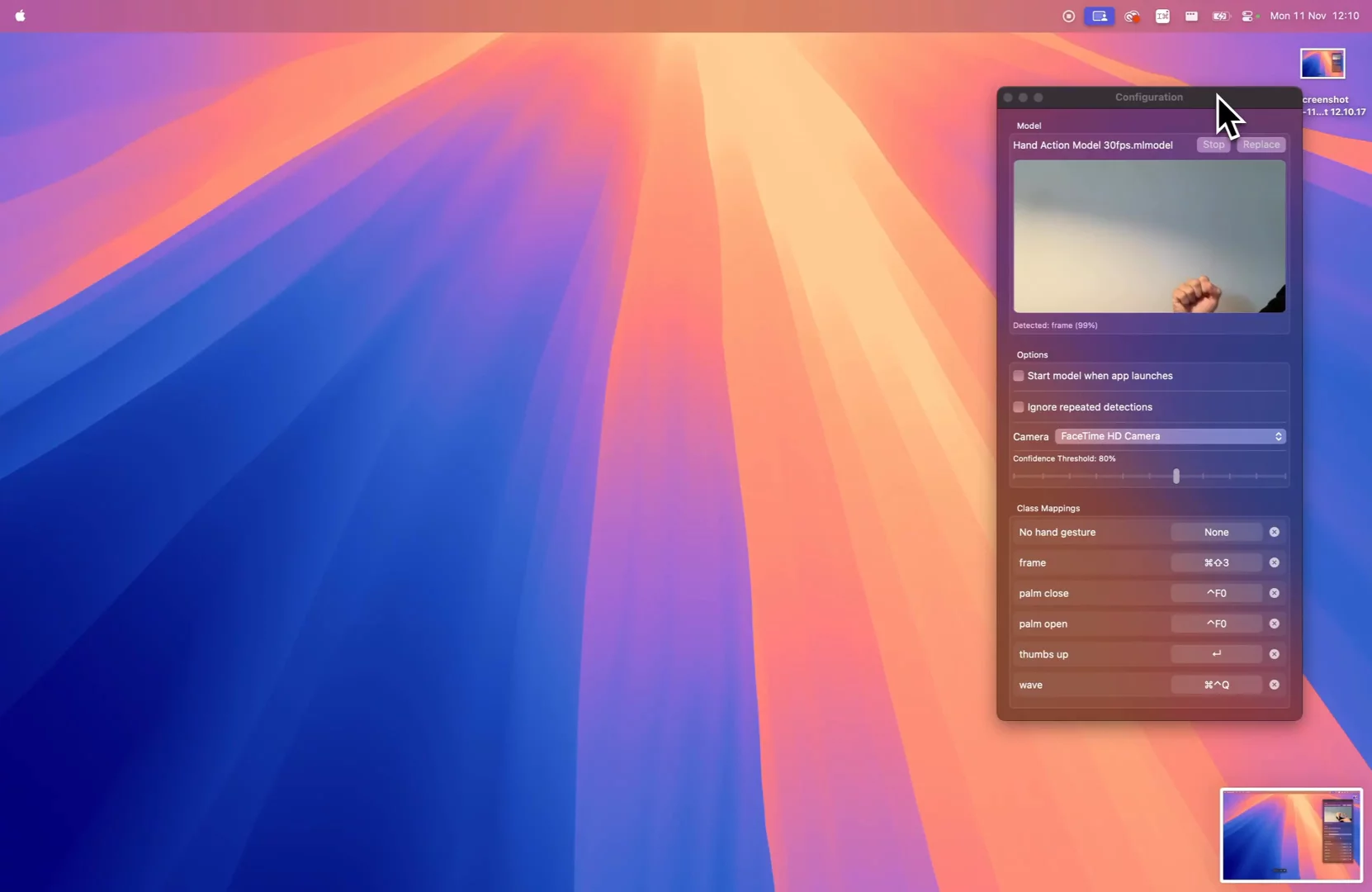Enable Ignore repeated detections
The width and height of the screenshot is (1372, 892).
coord(1019,406)
